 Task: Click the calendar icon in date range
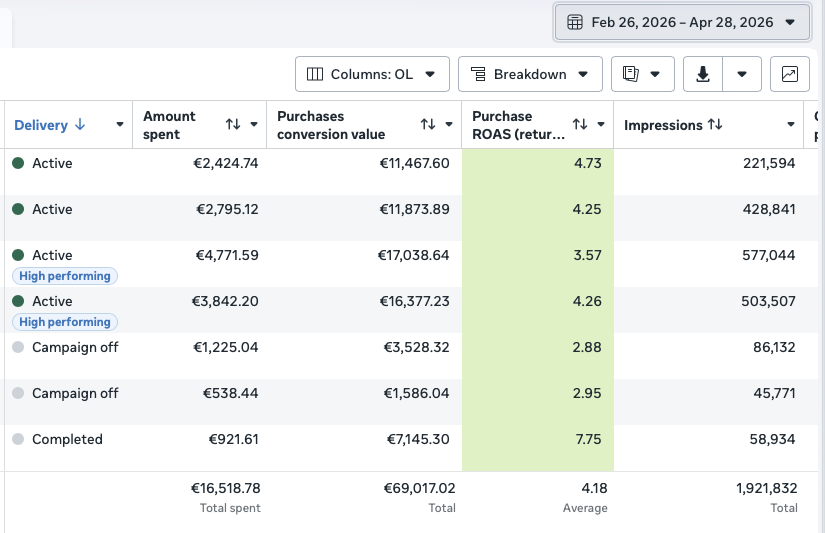coord(575,22)
